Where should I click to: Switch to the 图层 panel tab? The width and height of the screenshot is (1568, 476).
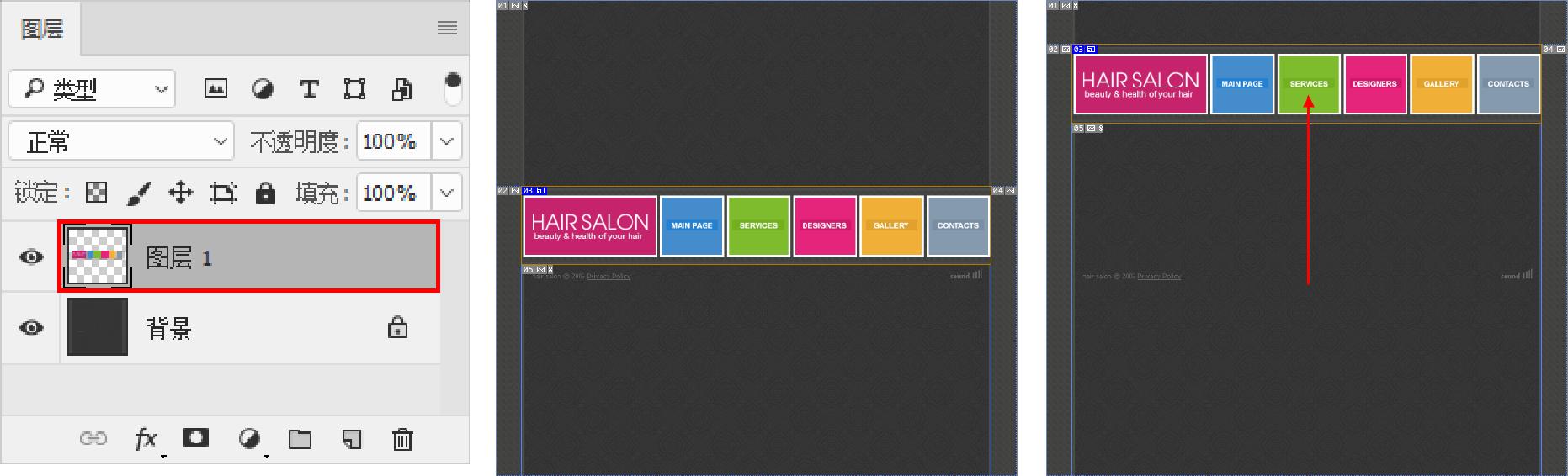point(42,29)
